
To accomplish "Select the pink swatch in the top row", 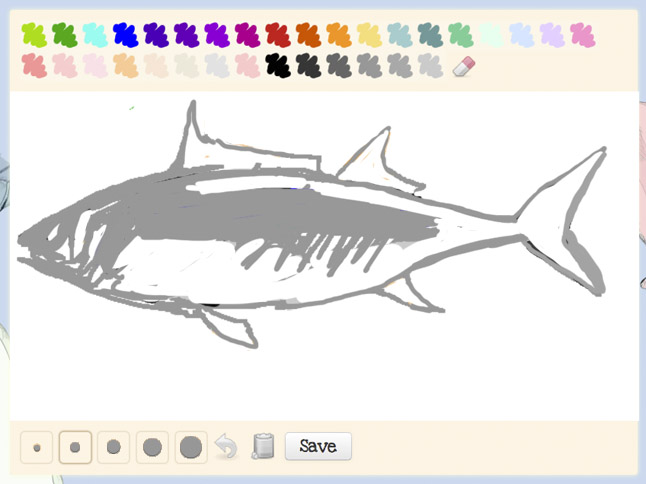I will pyautogui.click(x=583, y=35).
